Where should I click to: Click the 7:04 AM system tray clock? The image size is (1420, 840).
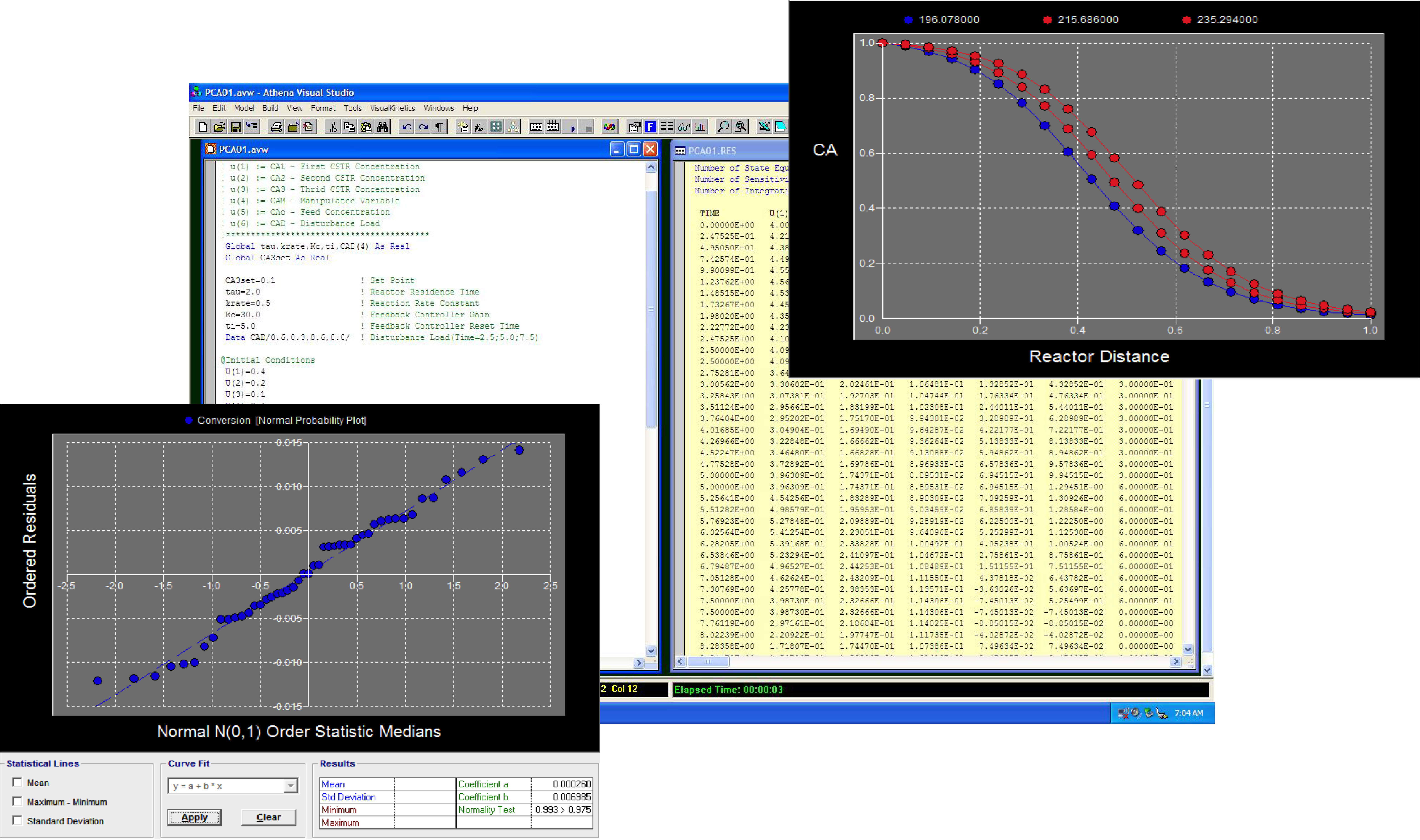(1188, 713)
